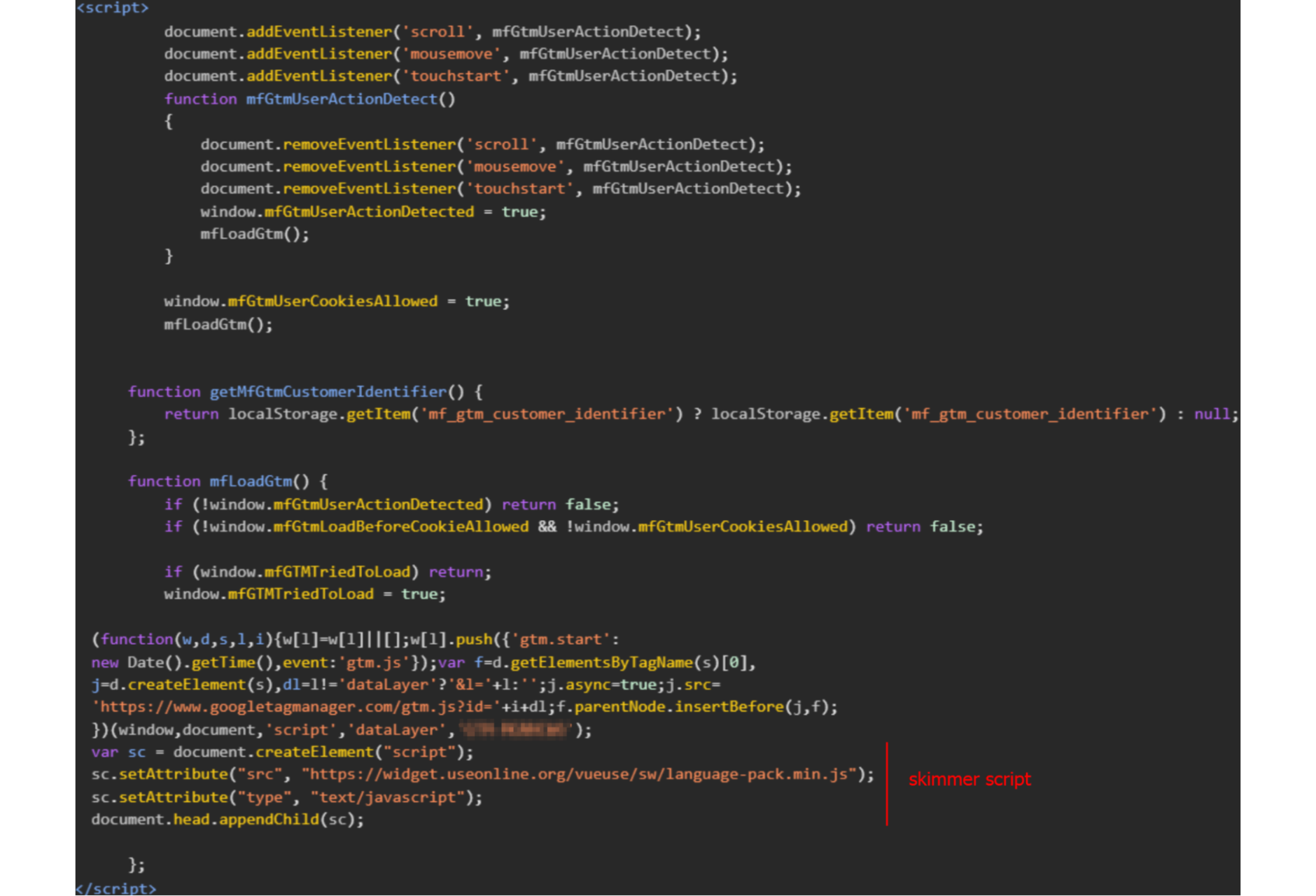Click 'window.mfGtmUserCookiesAllowed = true;' line
This screenshot has width=1316, height=896.
pyautogui.click(x=337, y=302)
